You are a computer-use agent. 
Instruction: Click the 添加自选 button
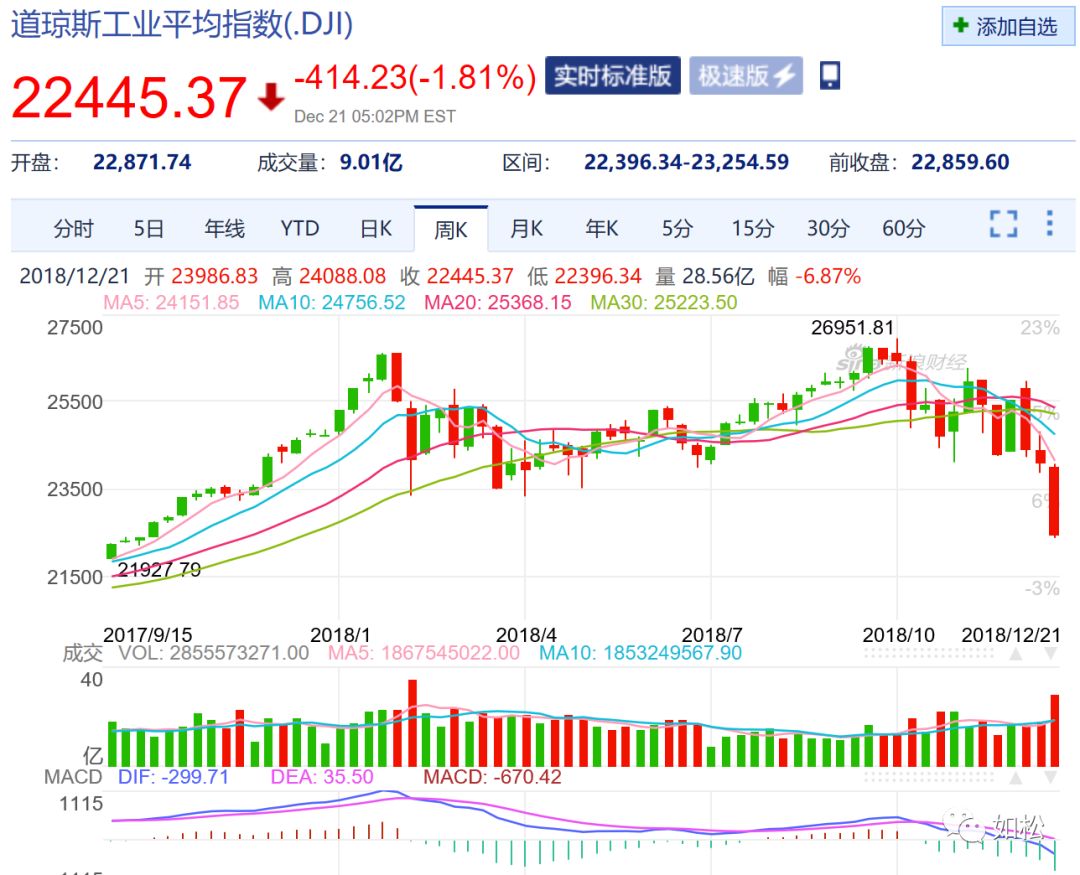click(1008, 26)
